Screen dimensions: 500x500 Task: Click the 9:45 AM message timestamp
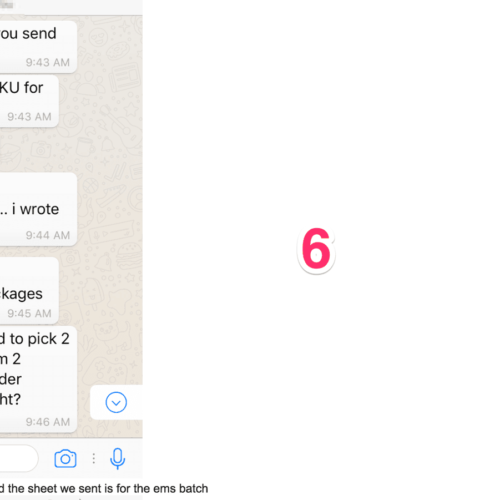pos(29,313)
